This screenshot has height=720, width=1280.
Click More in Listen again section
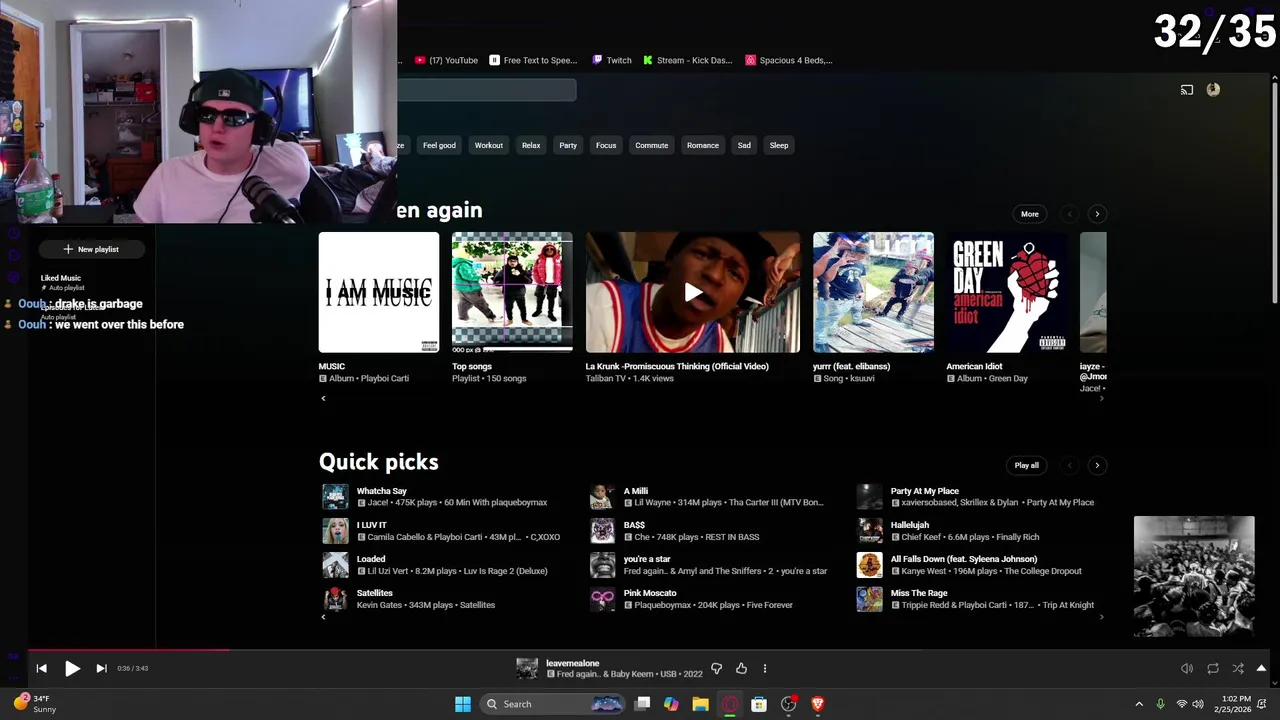(1029, 214)
